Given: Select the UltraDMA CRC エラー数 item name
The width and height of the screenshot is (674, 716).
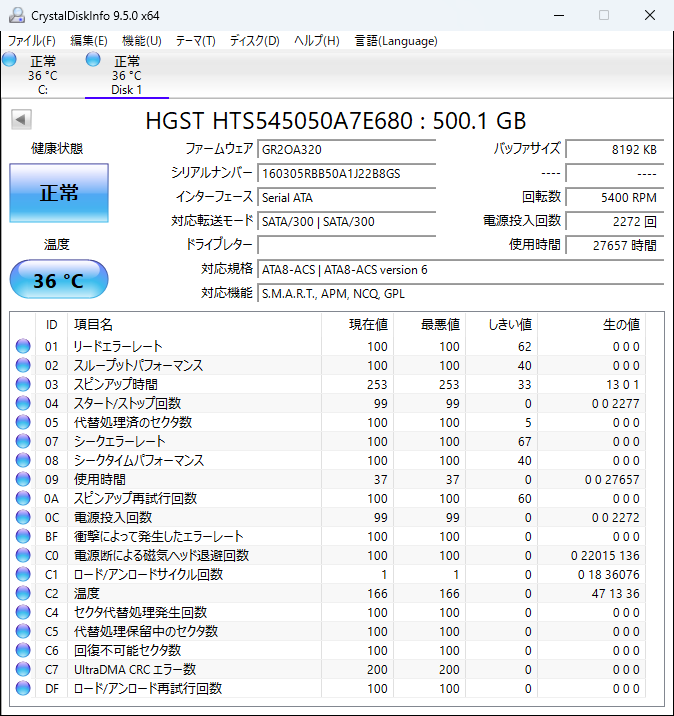Looking at the screenshot, I should point(135,669).
